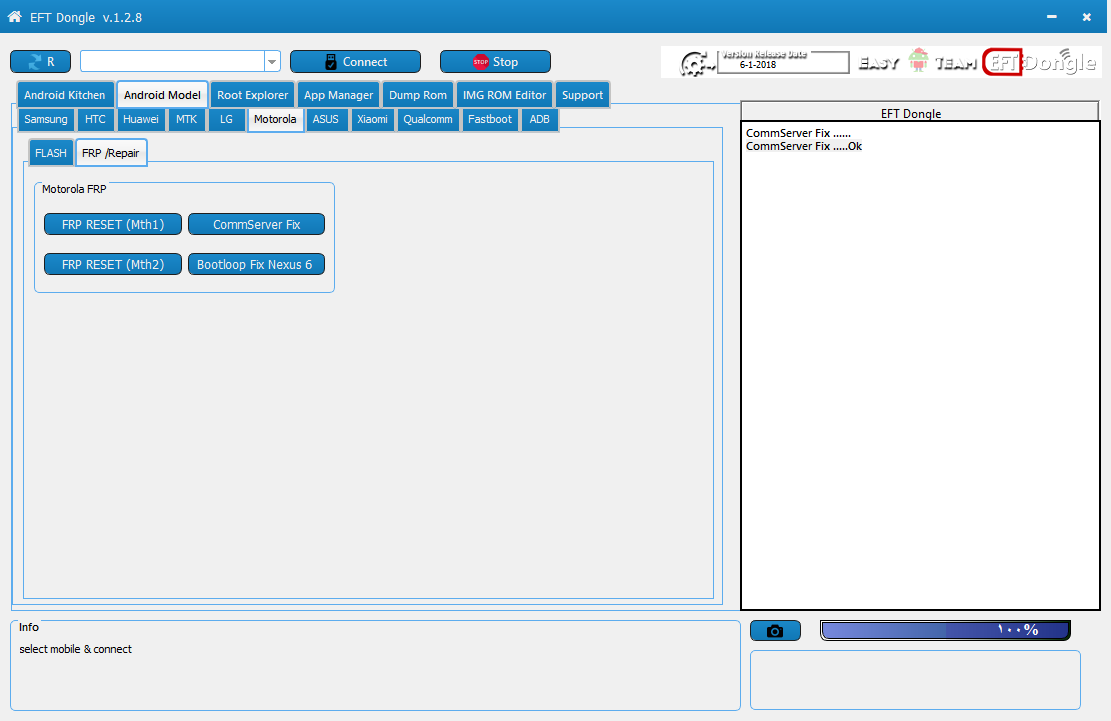Open the Root Explorer tab
This screenshot has height=721, width=1111.
click(252, 95)
